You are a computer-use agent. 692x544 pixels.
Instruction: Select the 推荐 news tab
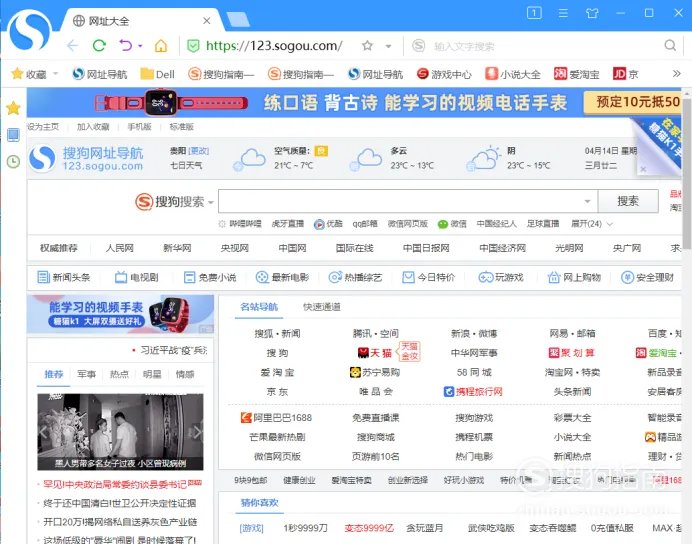pyautogui.click(x=54, y=374)
